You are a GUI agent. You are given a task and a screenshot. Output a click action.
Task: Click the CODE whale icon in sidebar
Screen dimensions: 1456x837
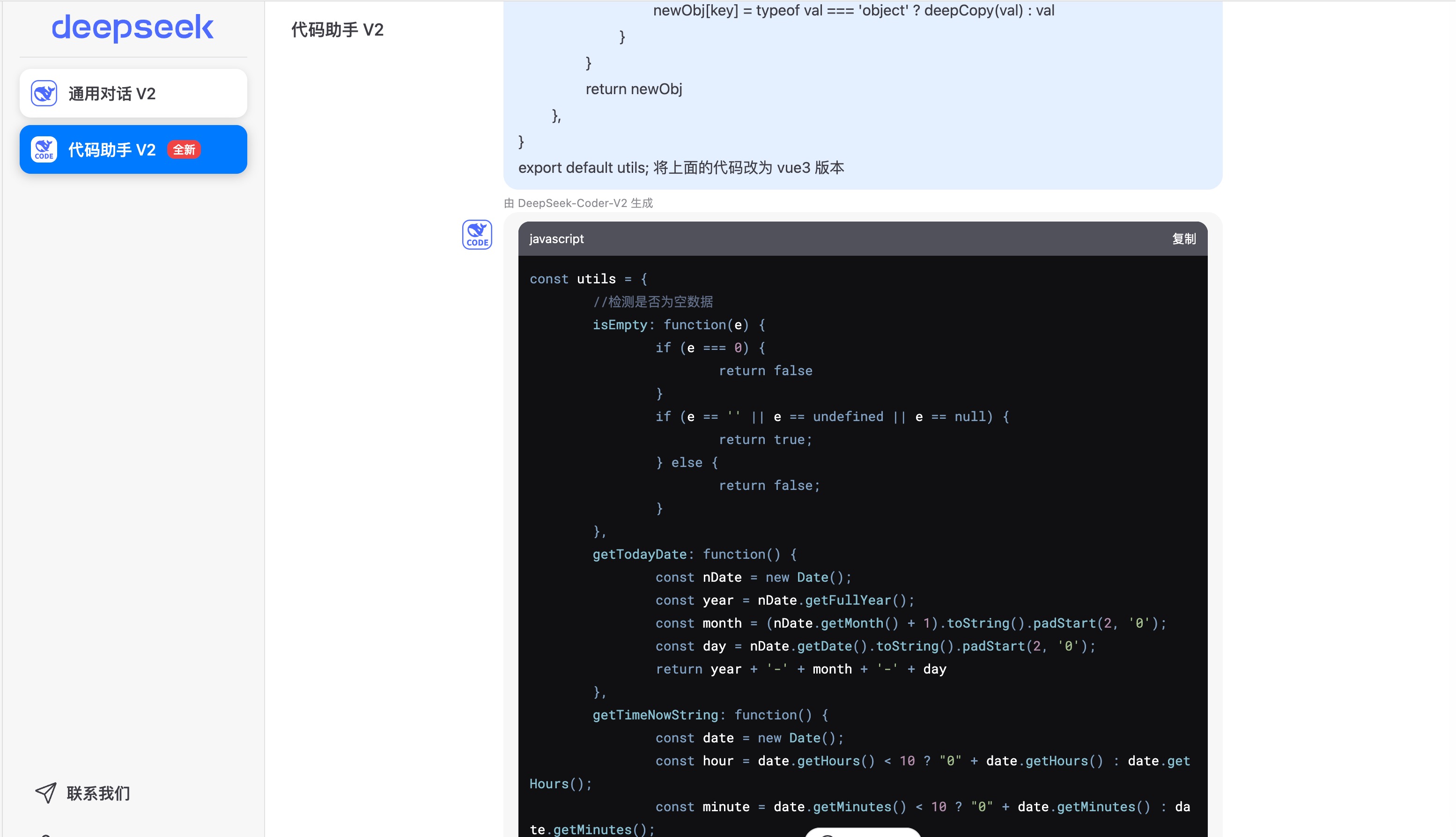[44, 149]
